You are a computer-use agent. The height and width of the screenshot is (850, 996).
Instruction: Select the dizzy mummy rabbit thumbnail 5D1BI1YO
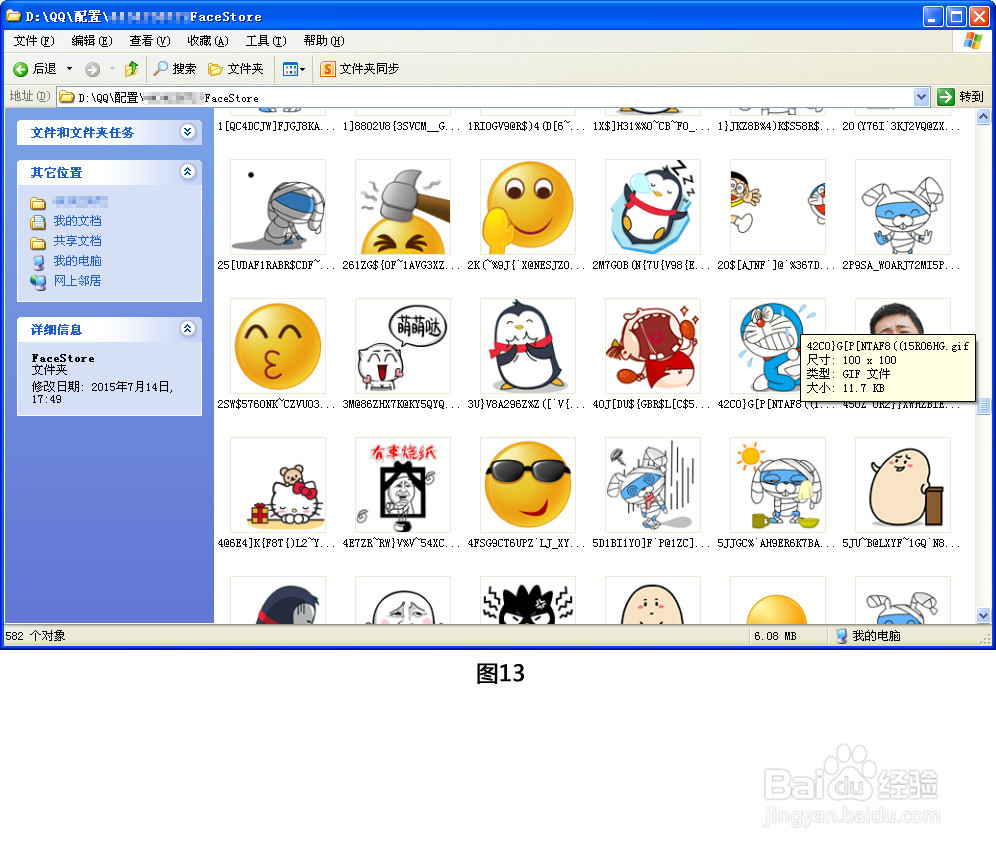pyautogui.click(x=652, y=485)
